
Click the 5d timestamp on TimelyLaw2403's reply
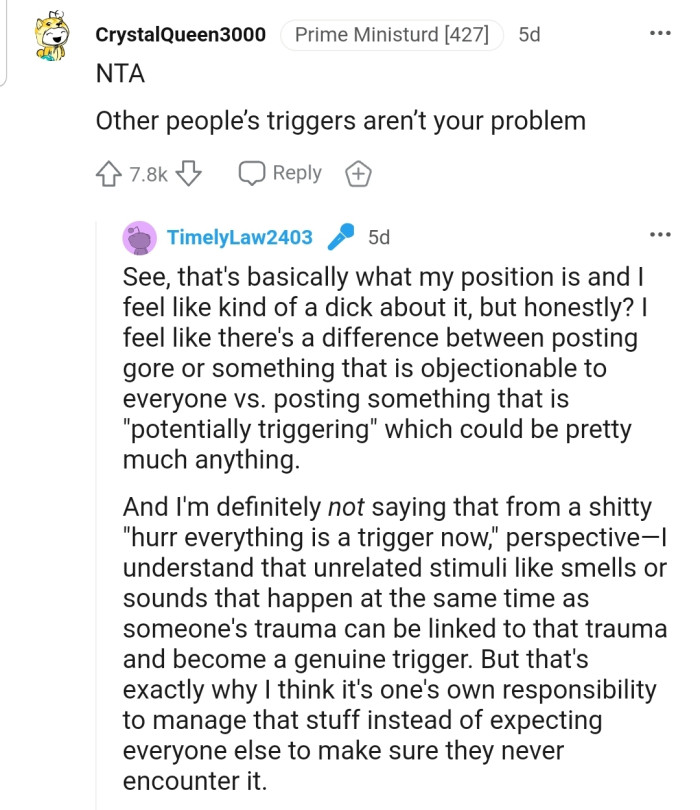click(379, 238)
